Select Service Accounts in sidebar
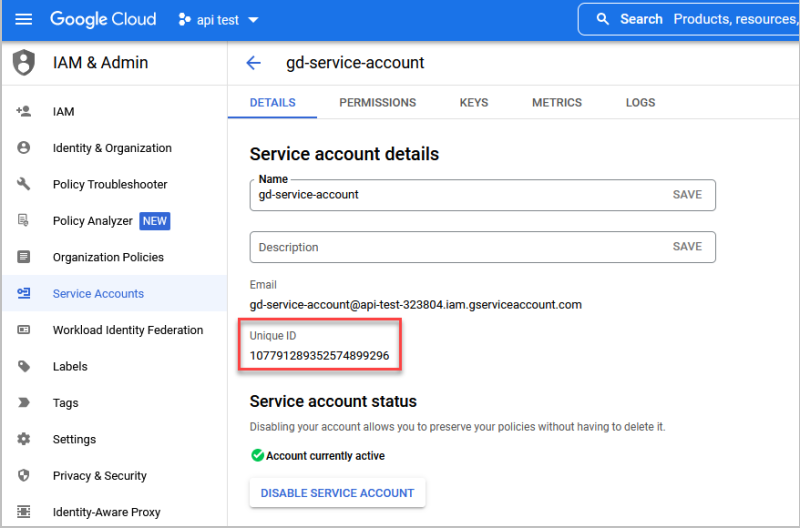Image resolution: width=800 pixels, height=528 pixels. click(114, 293)
